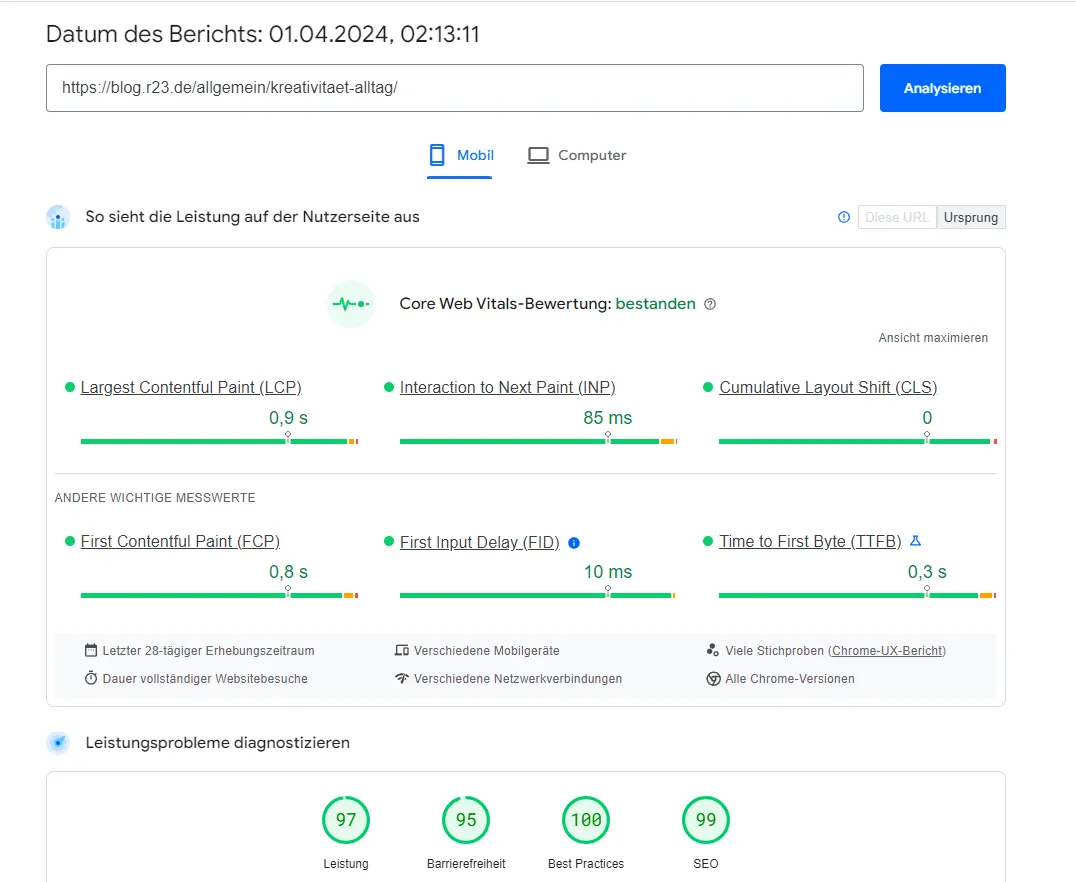Click the laptop computer icon

tap(538, 156)
